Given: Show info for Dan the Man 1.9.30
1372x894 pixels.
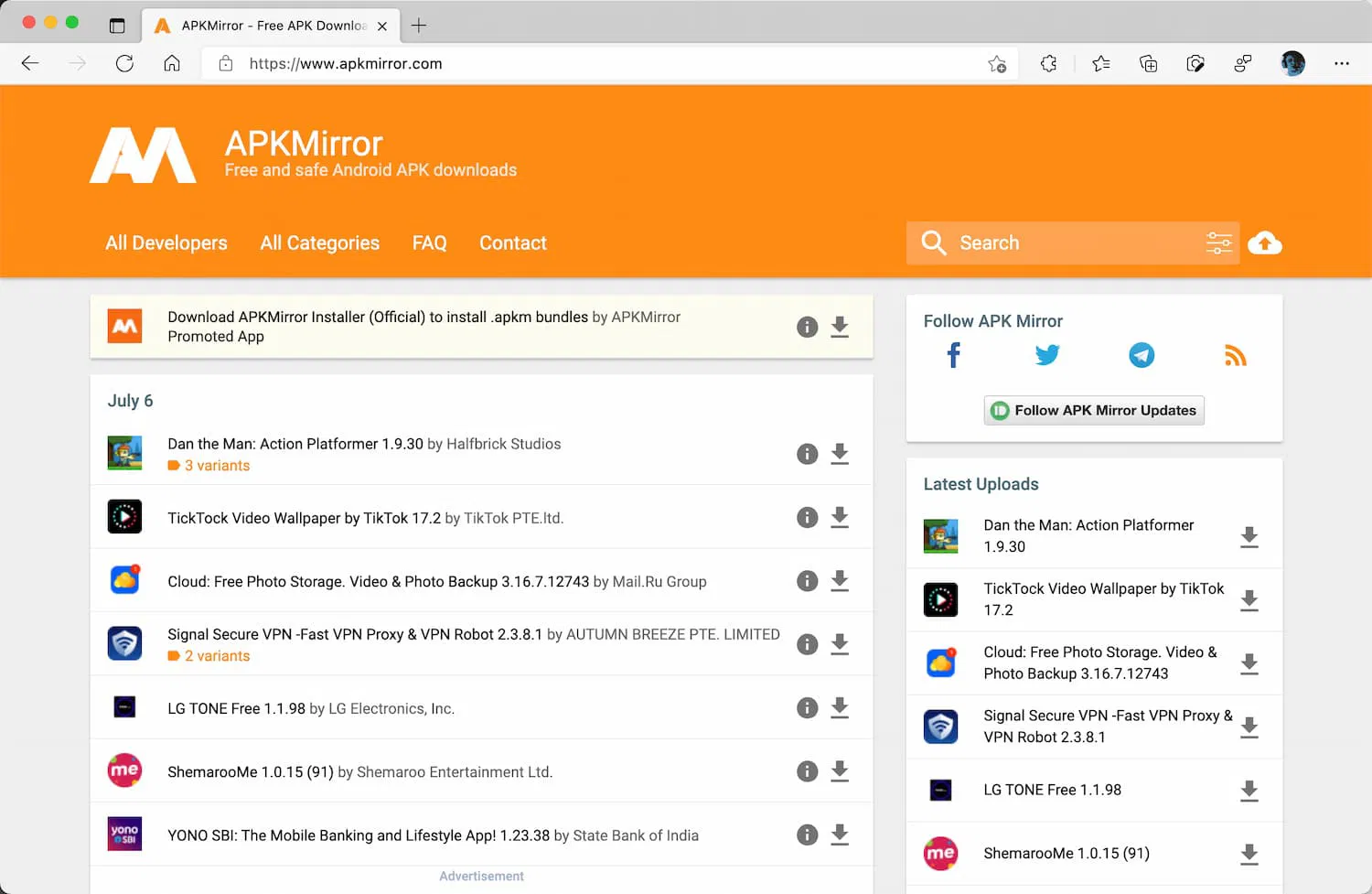Looking at the screenshot, I should point(807,454).
